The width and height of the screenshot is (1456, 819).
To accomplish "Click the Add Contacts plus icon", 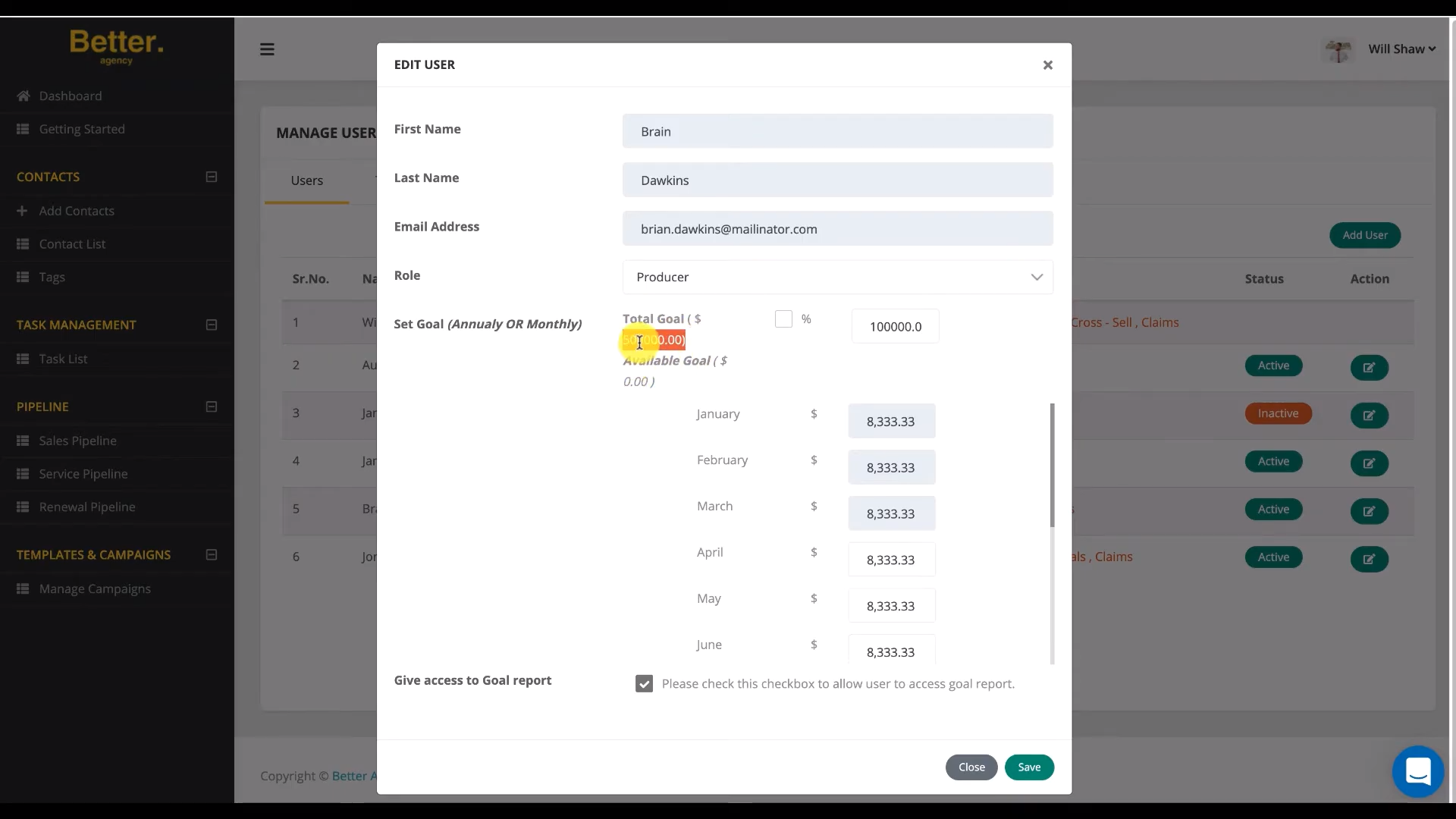I will (23, 211).
